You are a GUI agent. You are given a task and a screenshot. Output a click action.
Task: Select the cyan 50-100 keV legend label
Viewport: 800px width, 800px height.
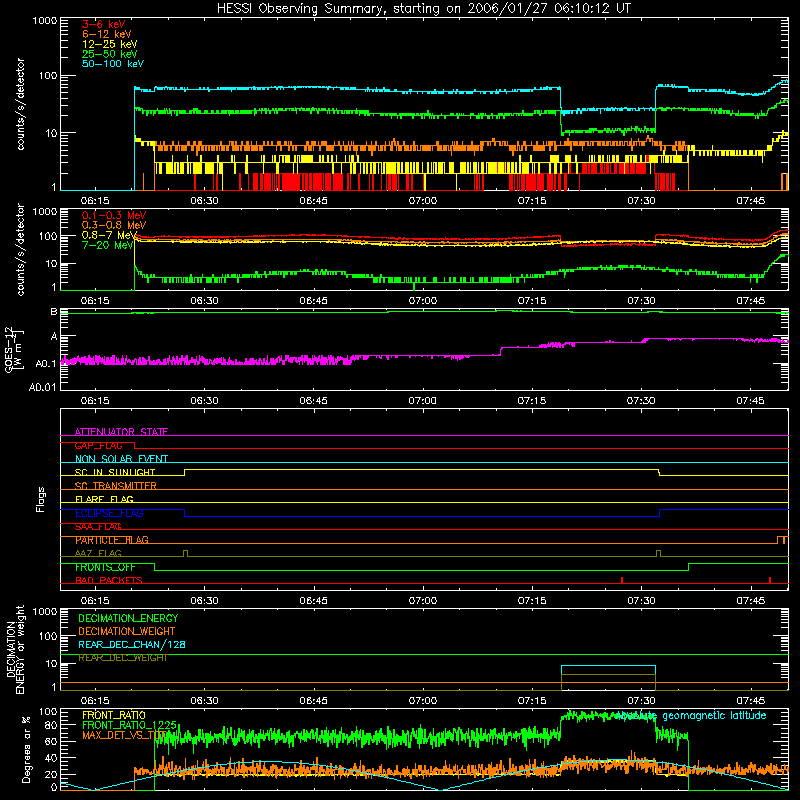pyautogui.click(x=113, y=64)
